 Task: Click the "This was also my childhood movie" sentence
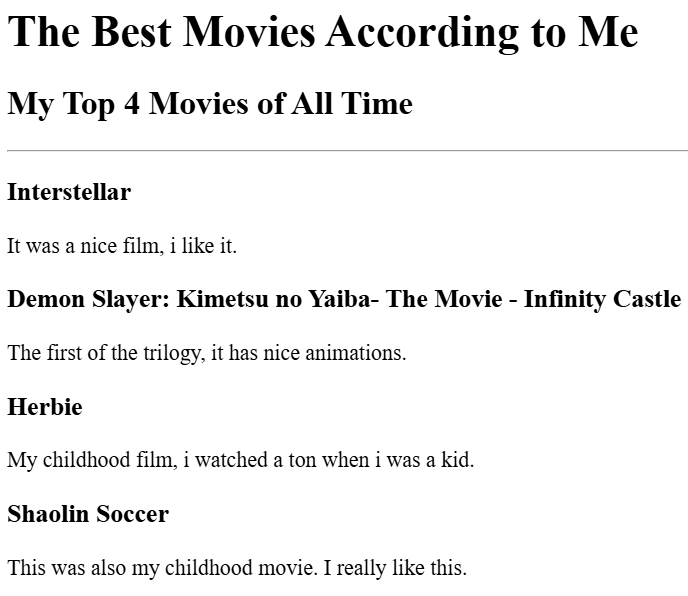pos(162,568)
